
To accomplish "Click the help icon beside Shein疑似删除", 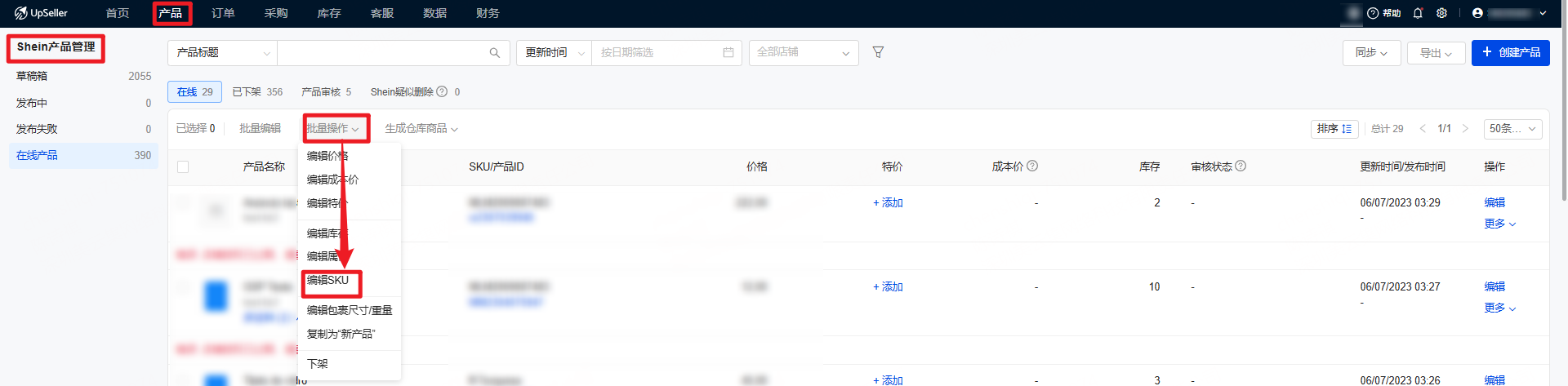I will [442, 91].
